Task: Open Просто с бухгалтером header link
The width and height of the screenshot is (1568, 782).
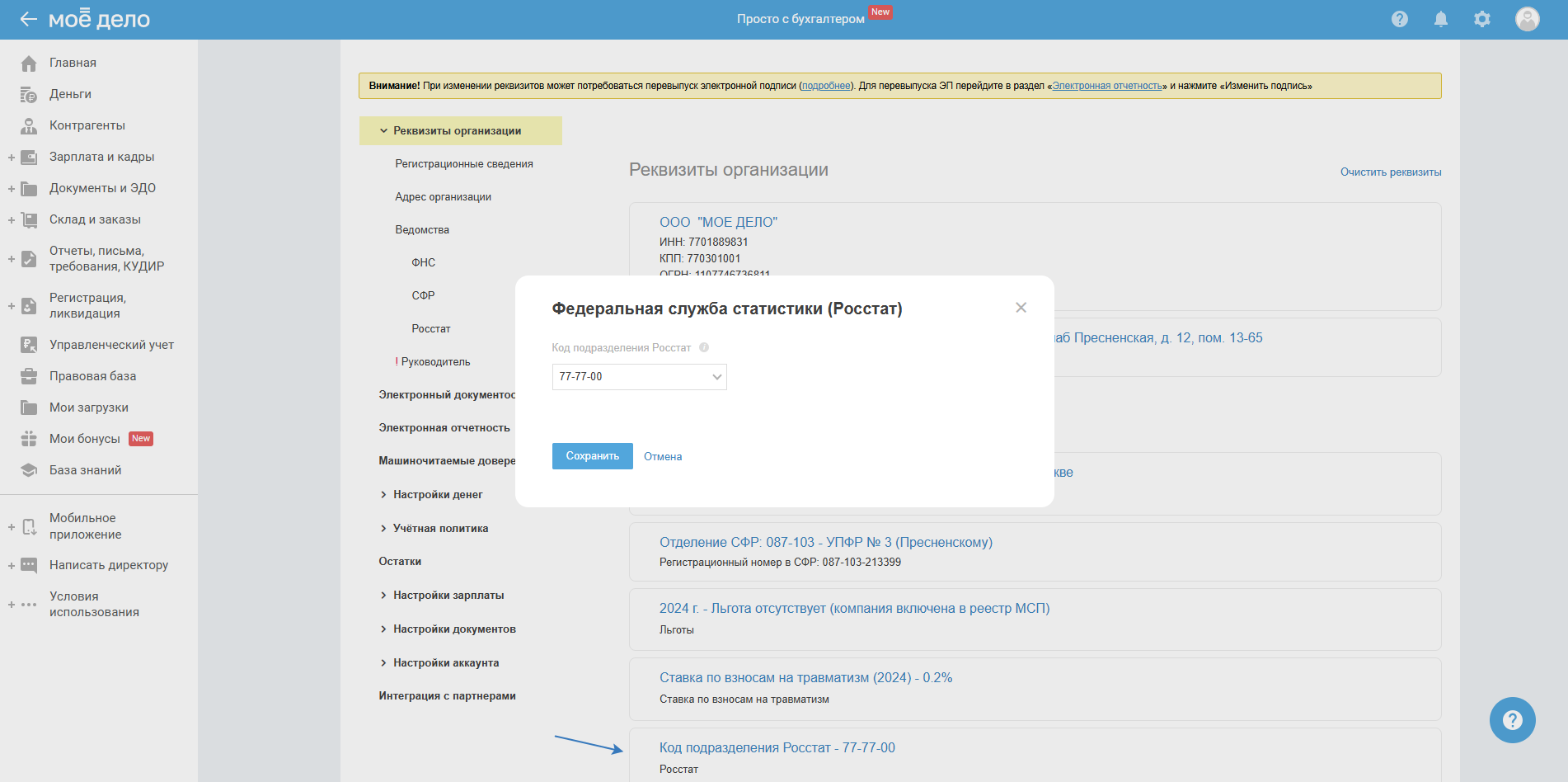Action: pyautogui.click(x=800, y=19)
